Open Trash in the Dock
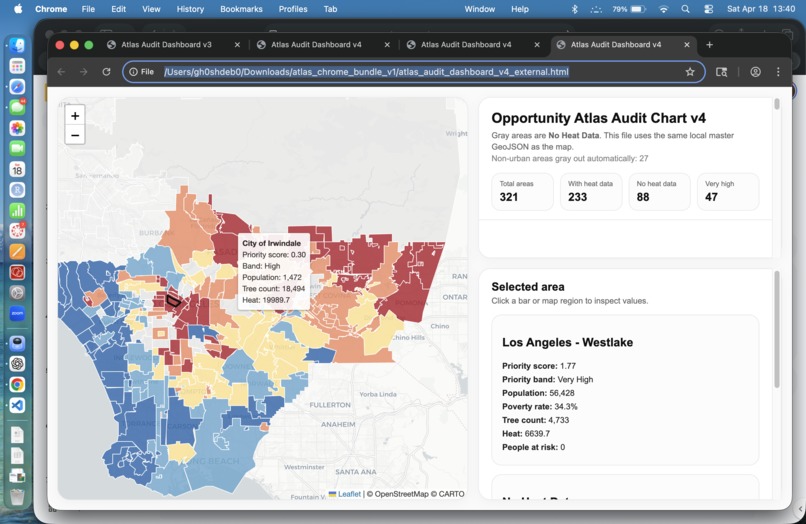Screen dimensions: 806x524 click(x=17, y=497)
